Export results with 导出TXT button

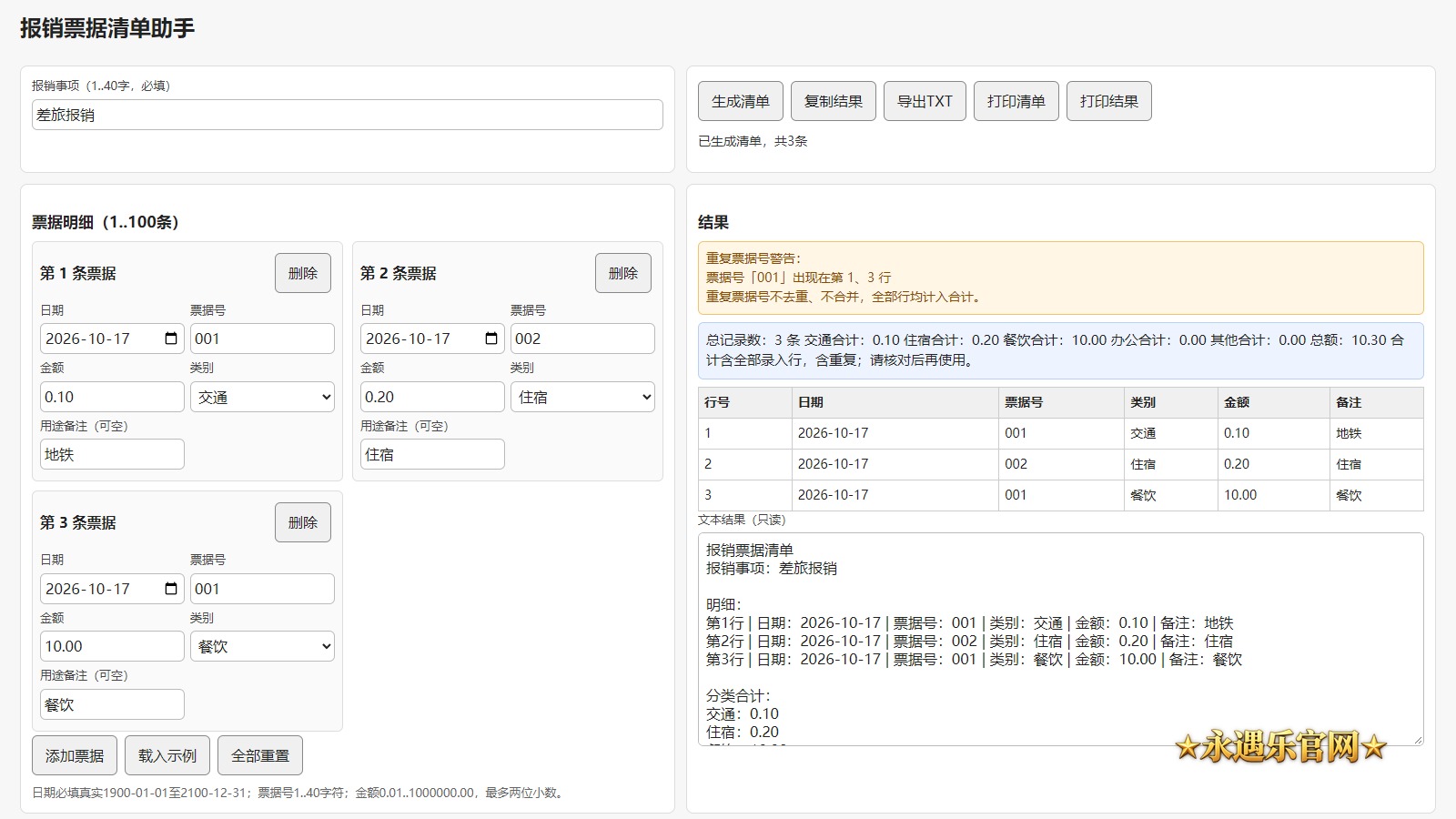925,101
